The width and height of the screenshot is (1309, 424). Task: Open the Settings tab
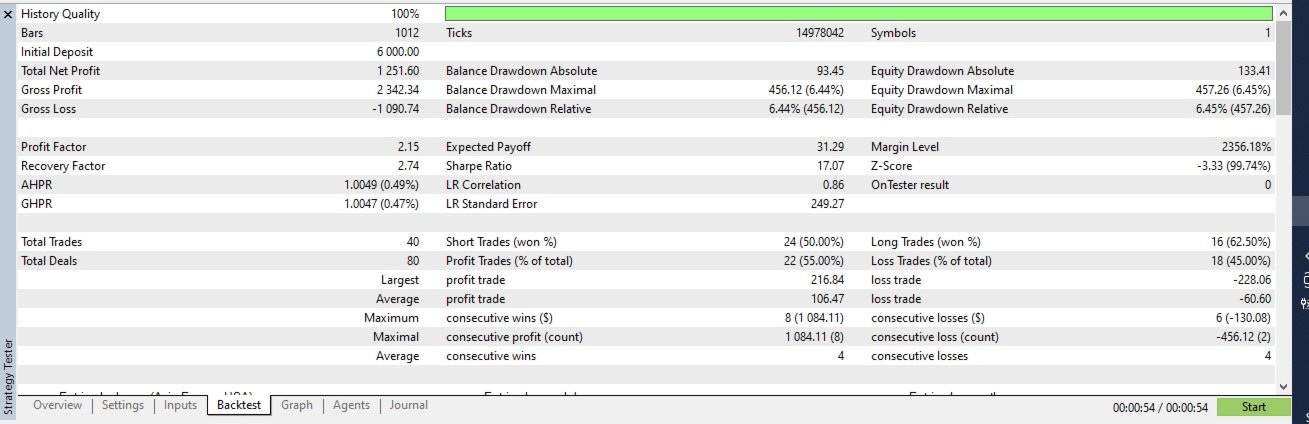click(x=123, y=405)
